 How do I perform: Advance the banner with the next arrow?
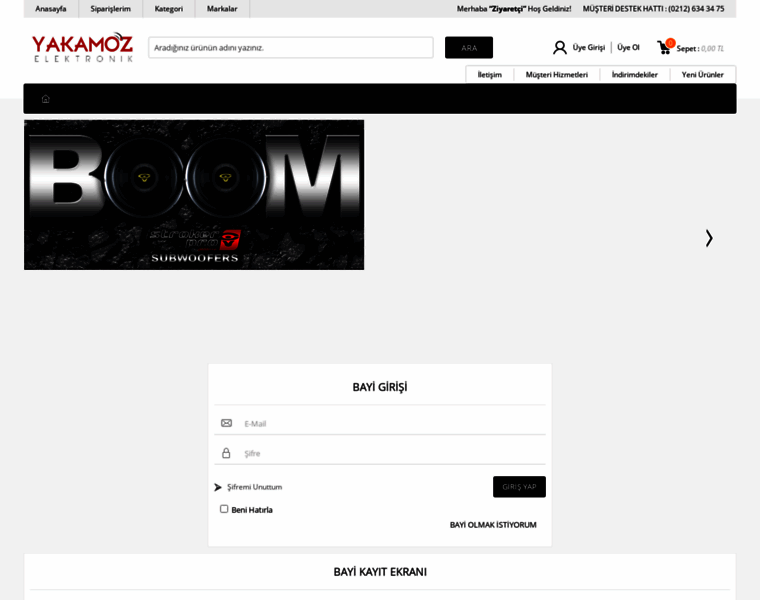(x=709, y=238)
